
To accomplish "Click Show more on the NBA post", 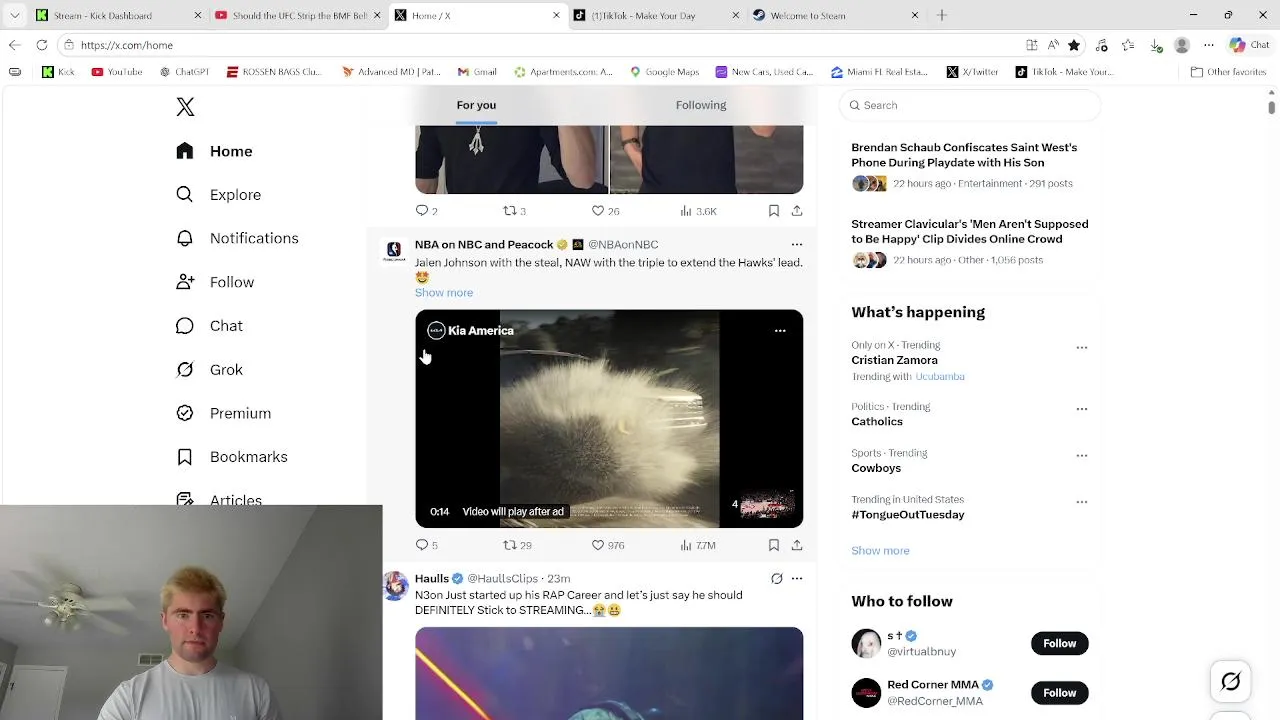I will [444, 293].
